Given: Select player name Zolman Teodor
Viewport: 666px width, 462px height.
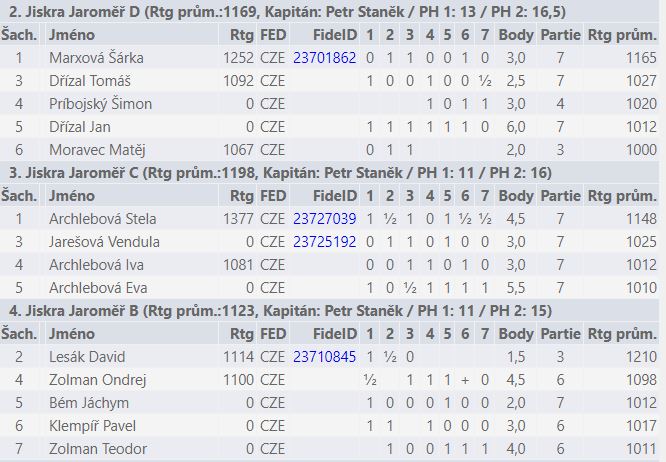Looking at the screenshot, I should [x=98, y=449].
